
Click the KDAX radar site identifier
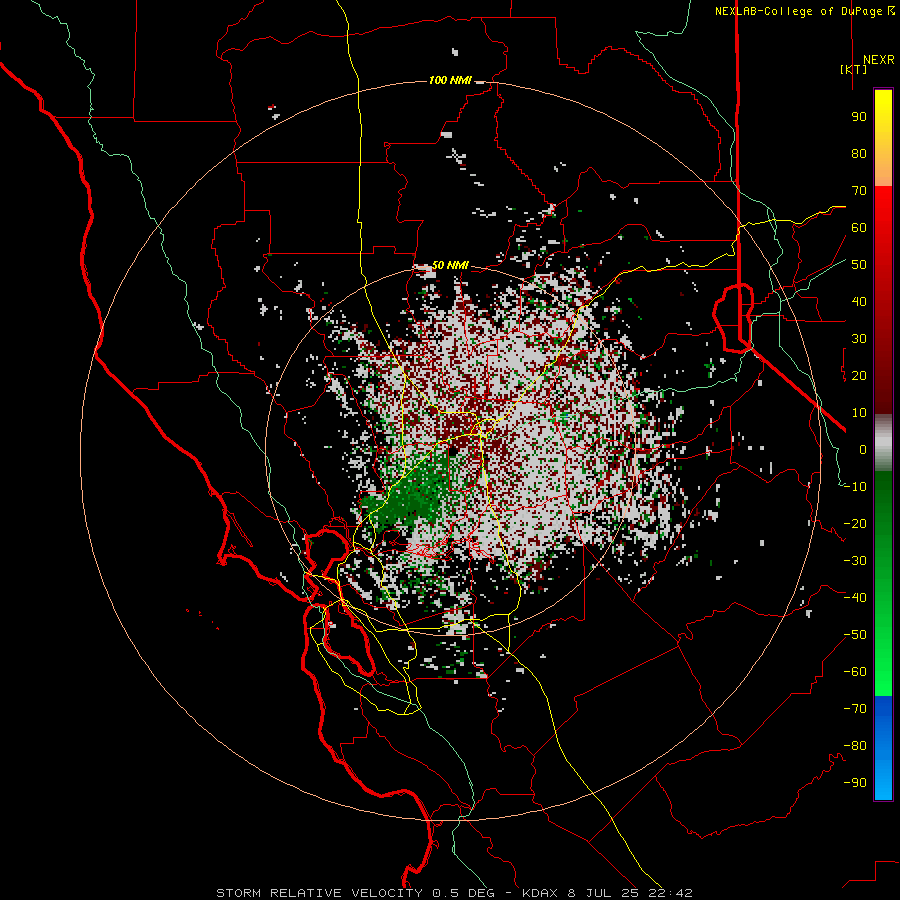[541, 893]
